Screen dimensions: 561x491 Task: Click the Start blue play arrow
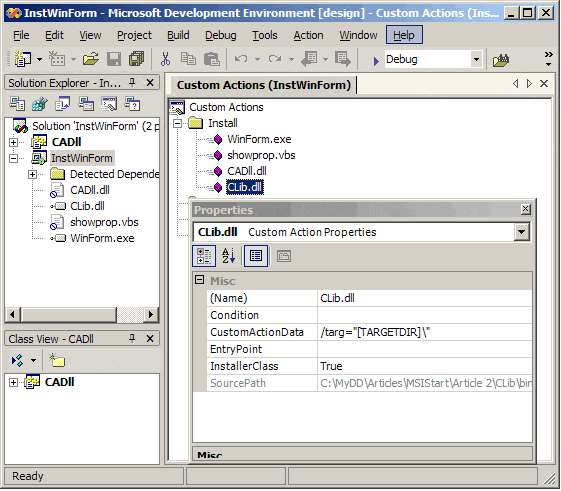pos(376,61)
